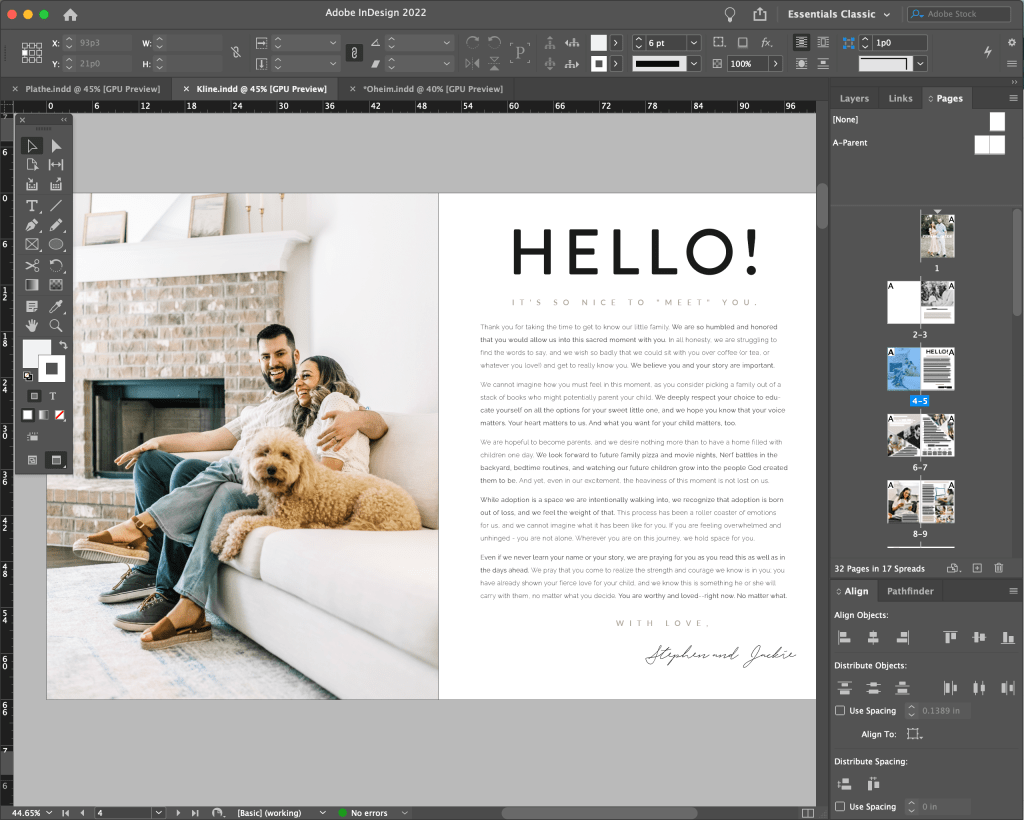Align objects to left edges

pos(844,637)
